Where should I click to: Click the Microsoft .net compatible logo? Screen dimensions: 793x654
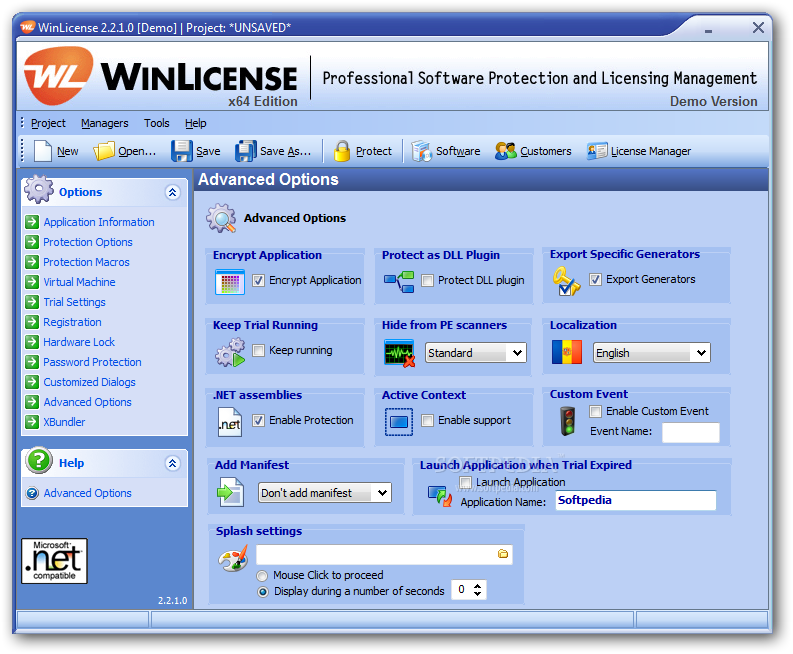click(x=54, y=561)
